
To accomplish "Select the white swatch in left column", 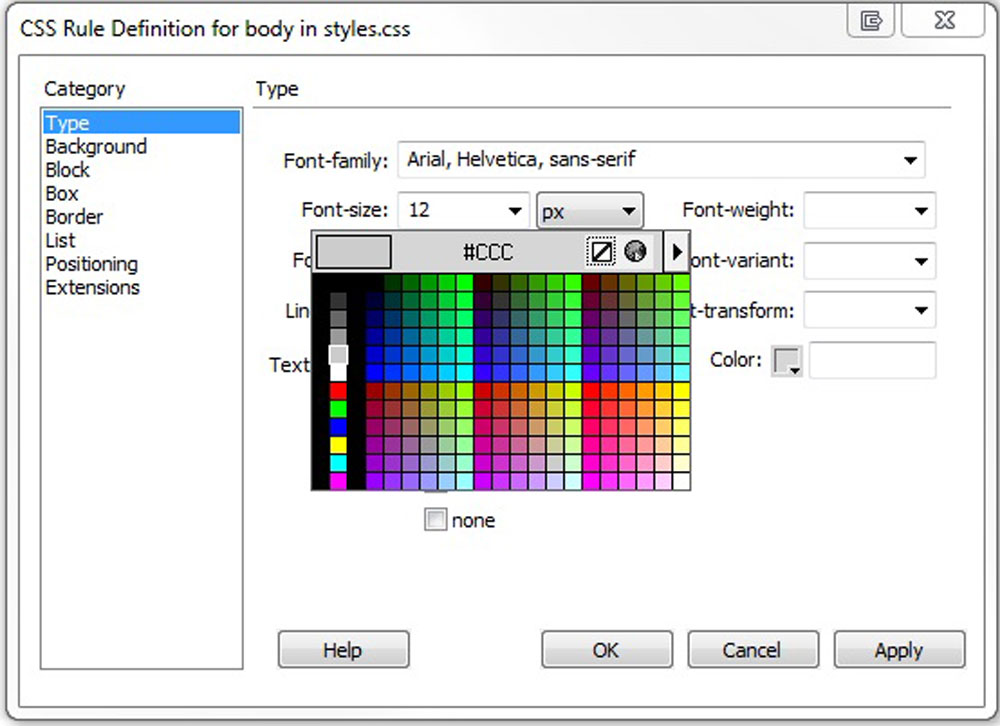I will pyautogui.click(x=338, y=372).
